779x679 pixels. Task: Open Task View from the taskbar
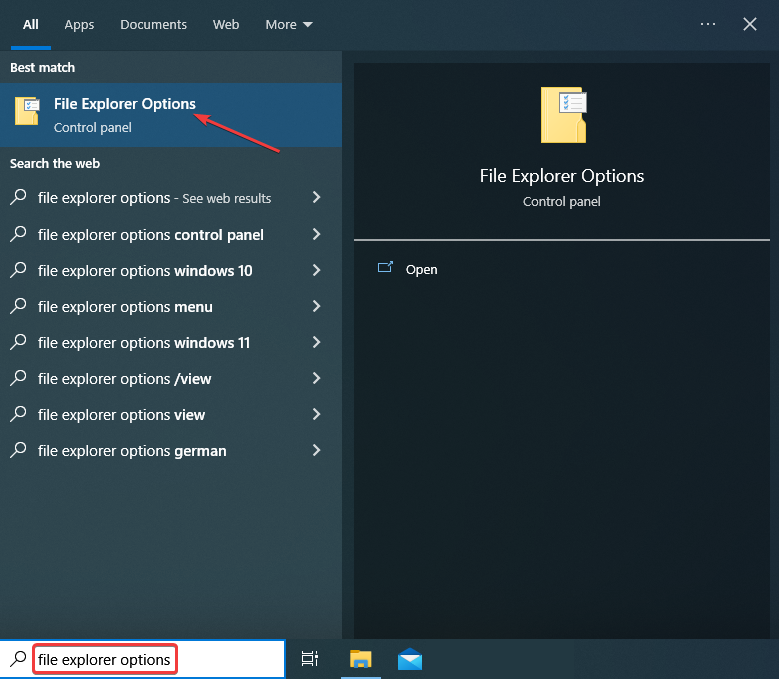pos(310,658)
